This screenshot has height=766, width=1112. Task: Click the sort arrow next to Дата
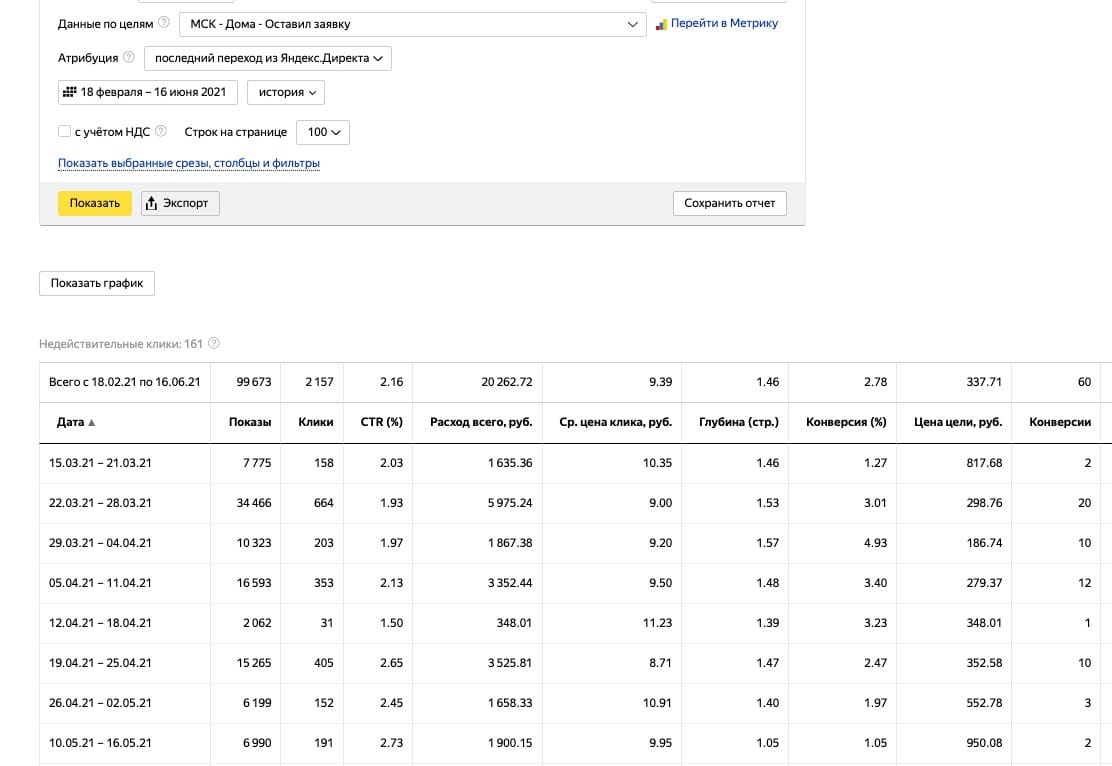click(91, 423)
